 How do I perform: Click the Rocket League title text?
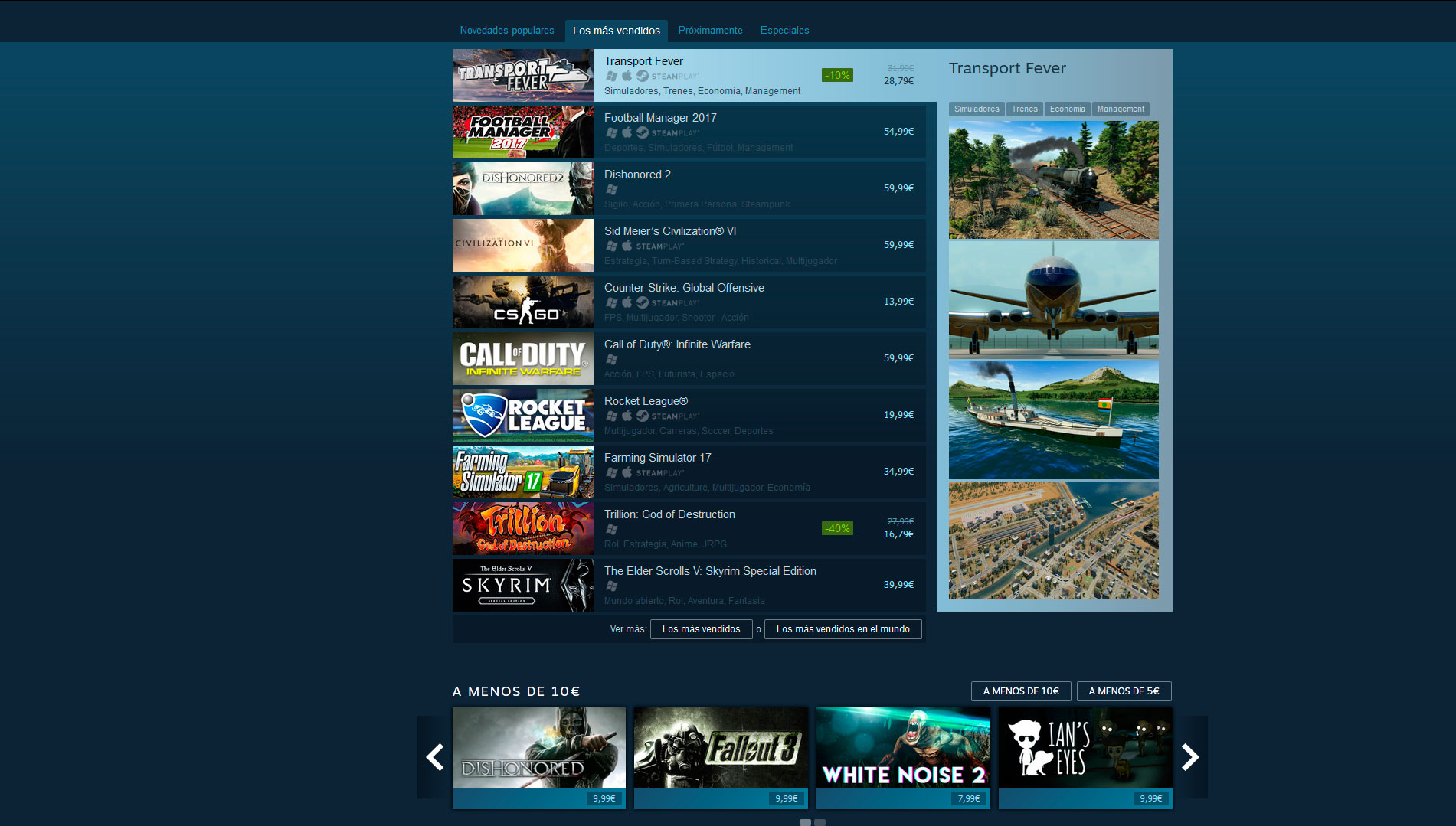(646, 401)
